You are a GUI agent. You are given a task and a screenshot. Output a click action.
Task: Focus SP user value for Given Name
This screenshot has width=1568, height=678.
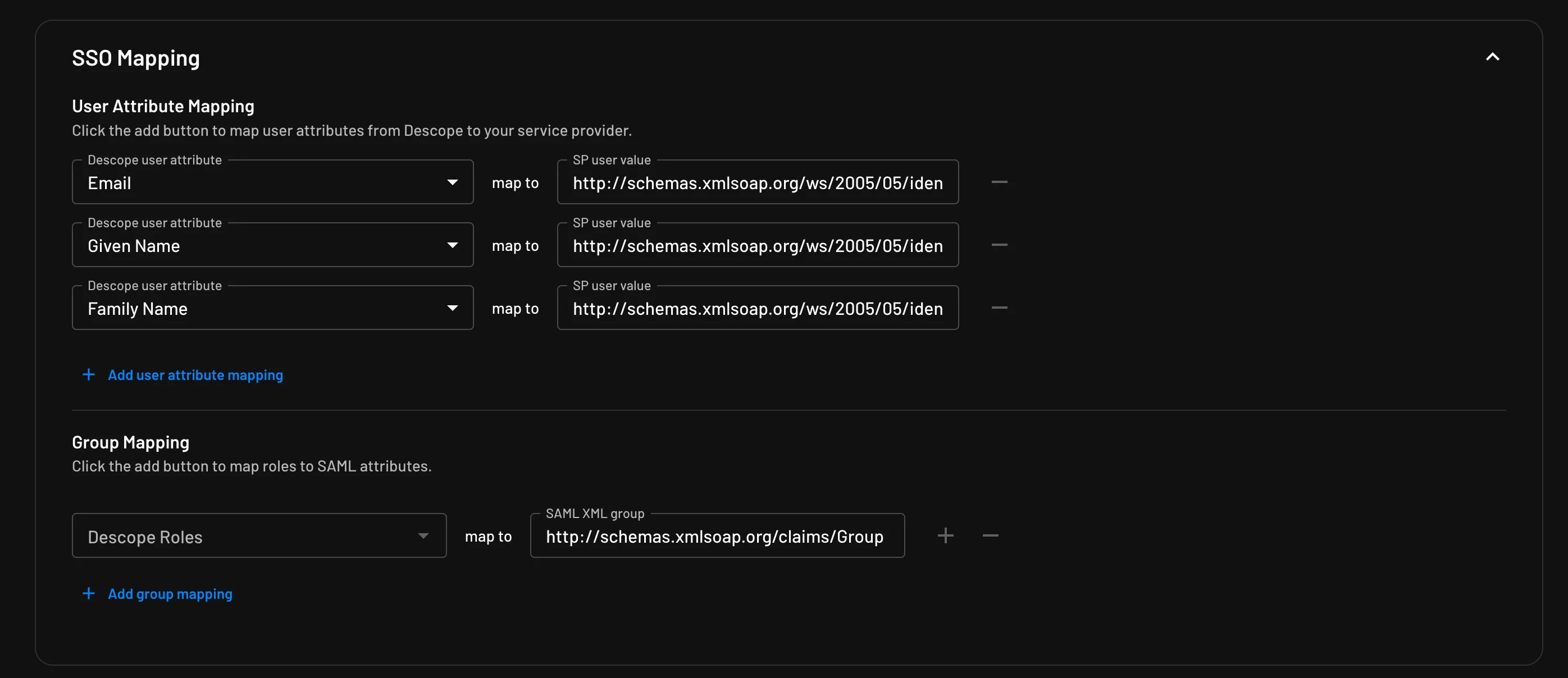click(x=757, y=246)
